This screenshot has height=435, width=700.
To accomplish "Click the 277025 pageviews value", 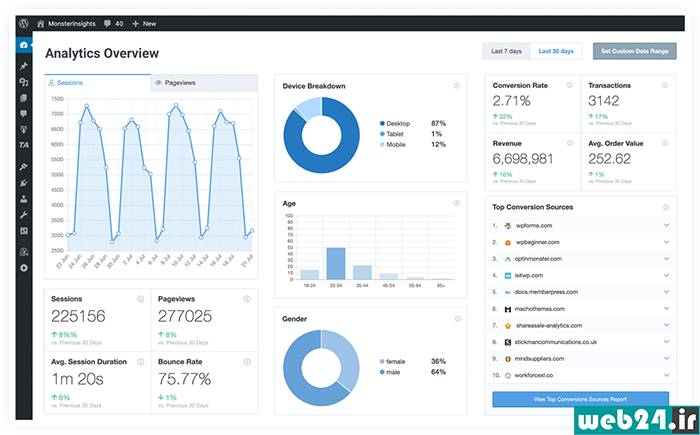I will click(x=185, y=316).
